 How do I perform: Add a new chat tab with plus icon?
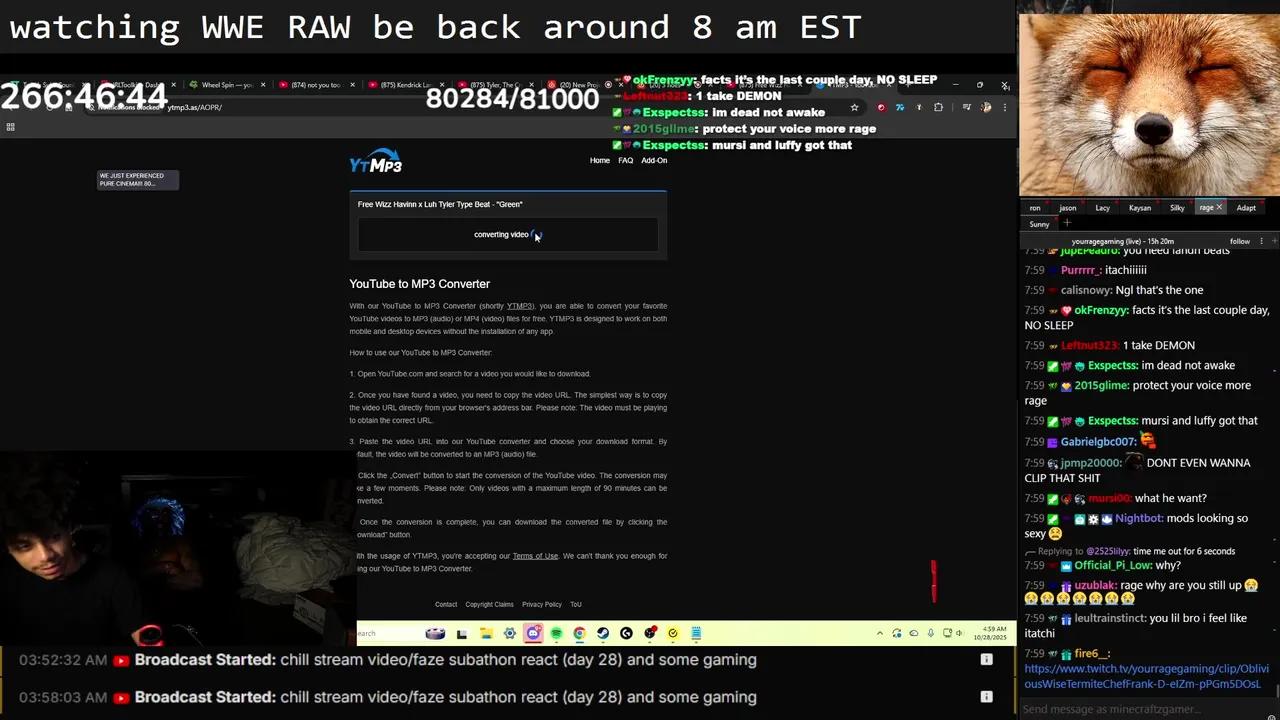tap(1067, 224)
